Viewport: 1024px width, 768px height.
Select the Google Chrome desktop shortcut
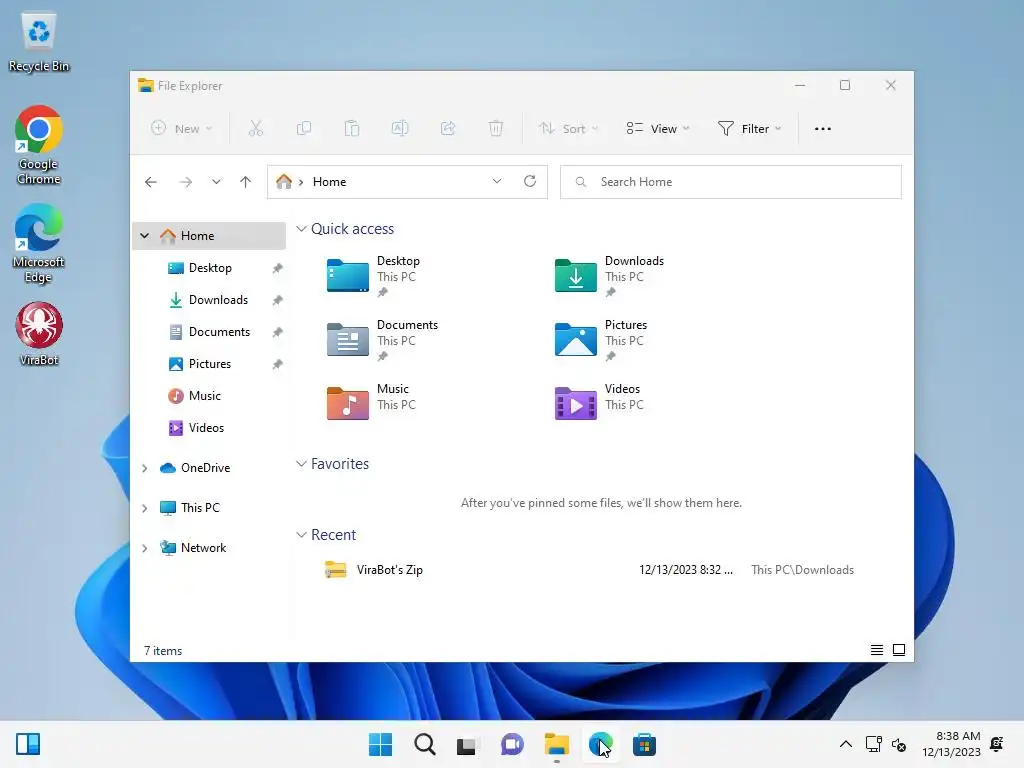[39, 145]
